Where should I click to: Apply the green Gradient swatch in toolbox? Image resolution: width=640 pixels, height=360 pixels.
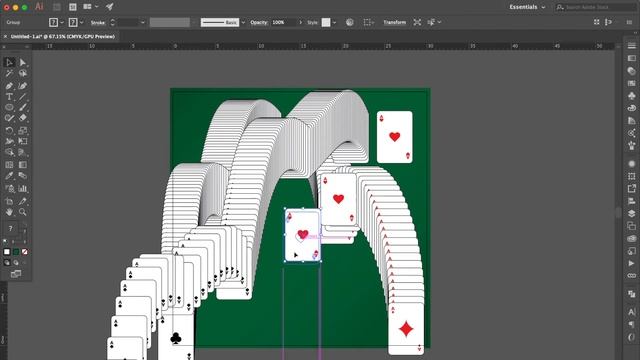click(16, 252)
